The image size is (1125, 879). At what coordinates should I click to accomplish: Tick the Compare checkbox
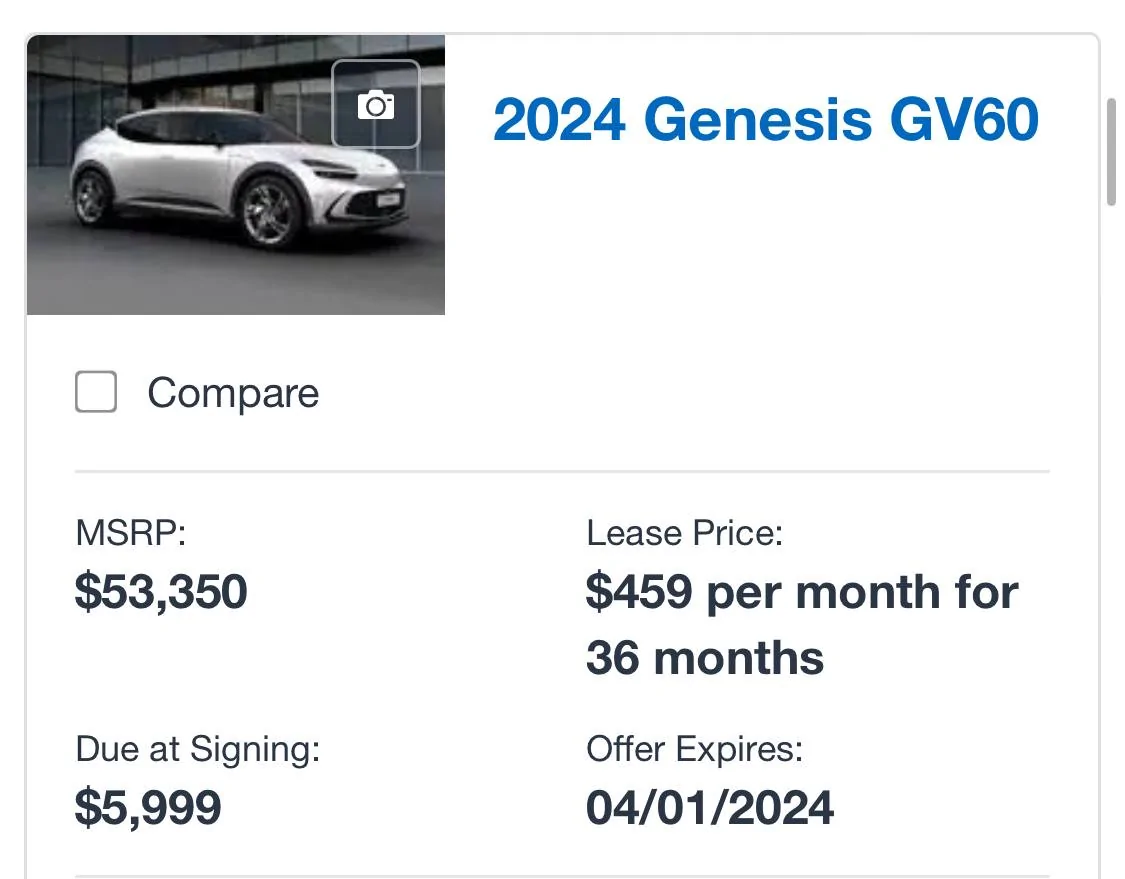(x=96, y=392)
